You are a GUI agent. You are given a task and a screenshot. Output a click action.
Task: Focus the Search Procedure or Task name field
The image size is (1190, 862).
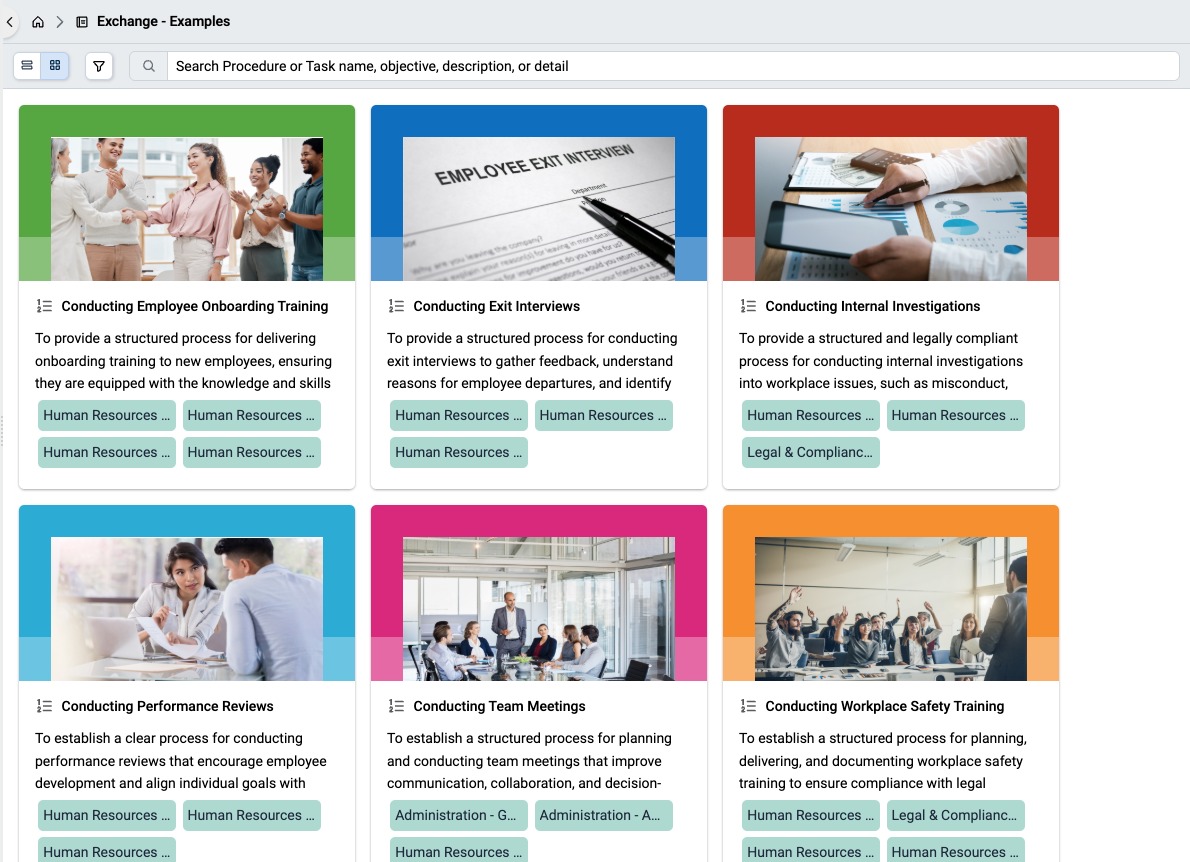(672, 66)
